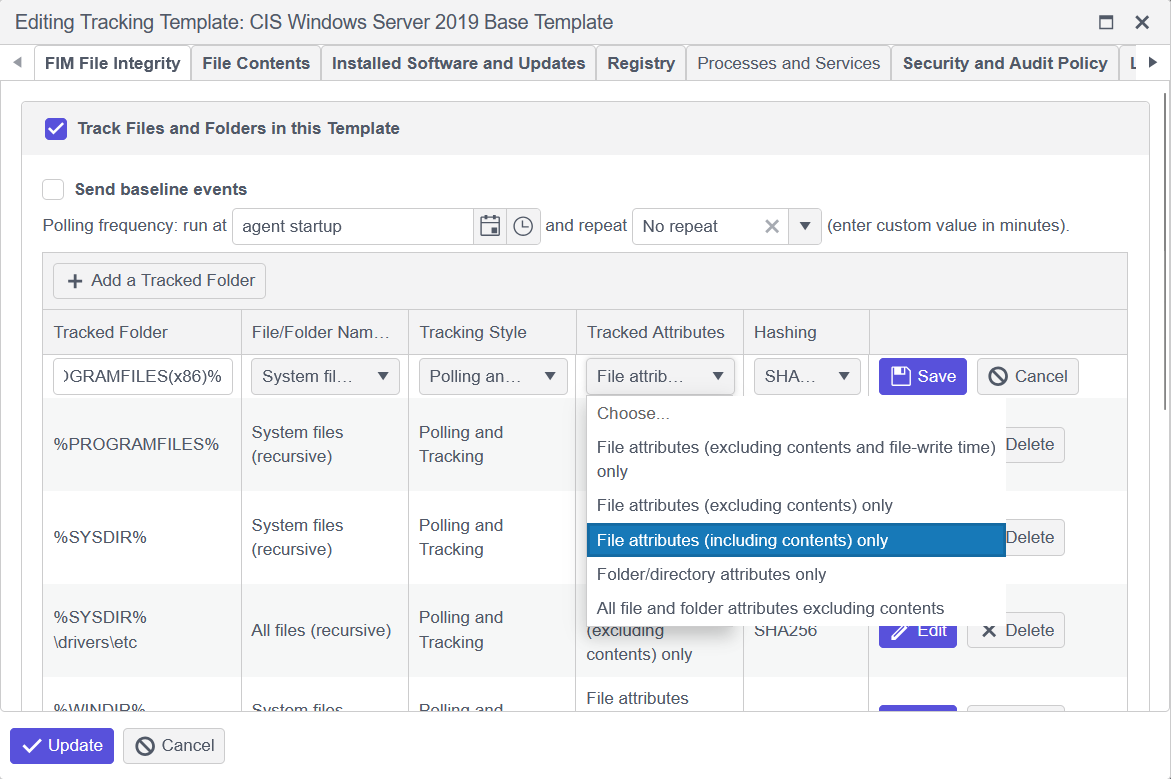The height and width of the screenshot is (779, 1171).
Task: Click the 'agent startup' polling time field
Action: 353,226
